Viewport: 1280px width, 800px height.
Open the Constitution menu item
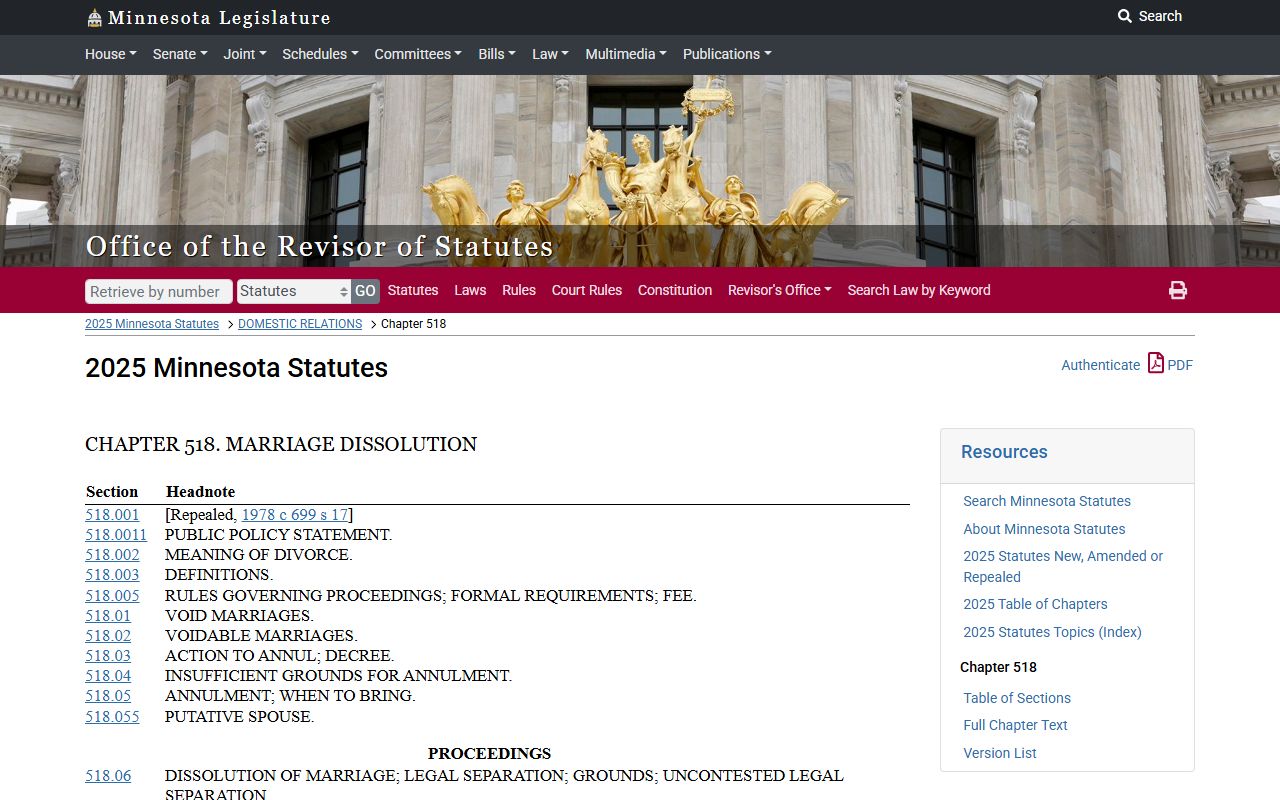675,290
